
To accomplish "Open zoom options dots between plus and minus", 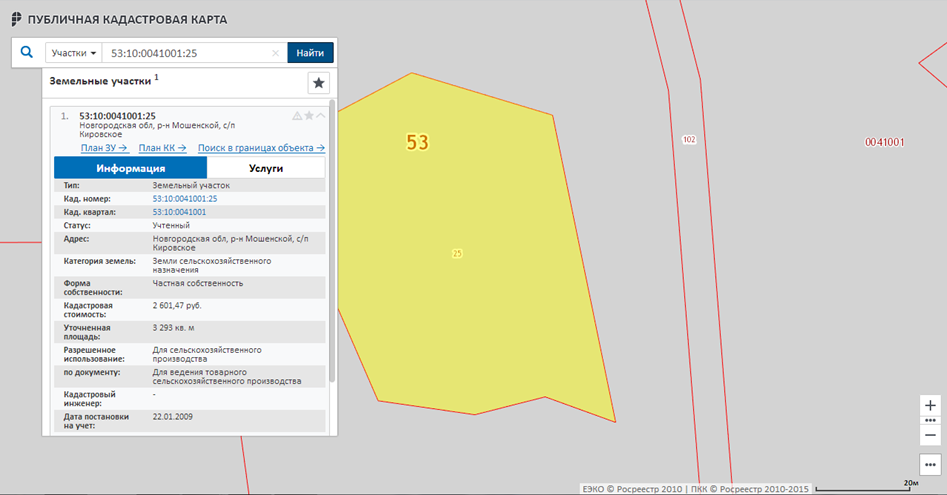I will (x=930, y=420).
